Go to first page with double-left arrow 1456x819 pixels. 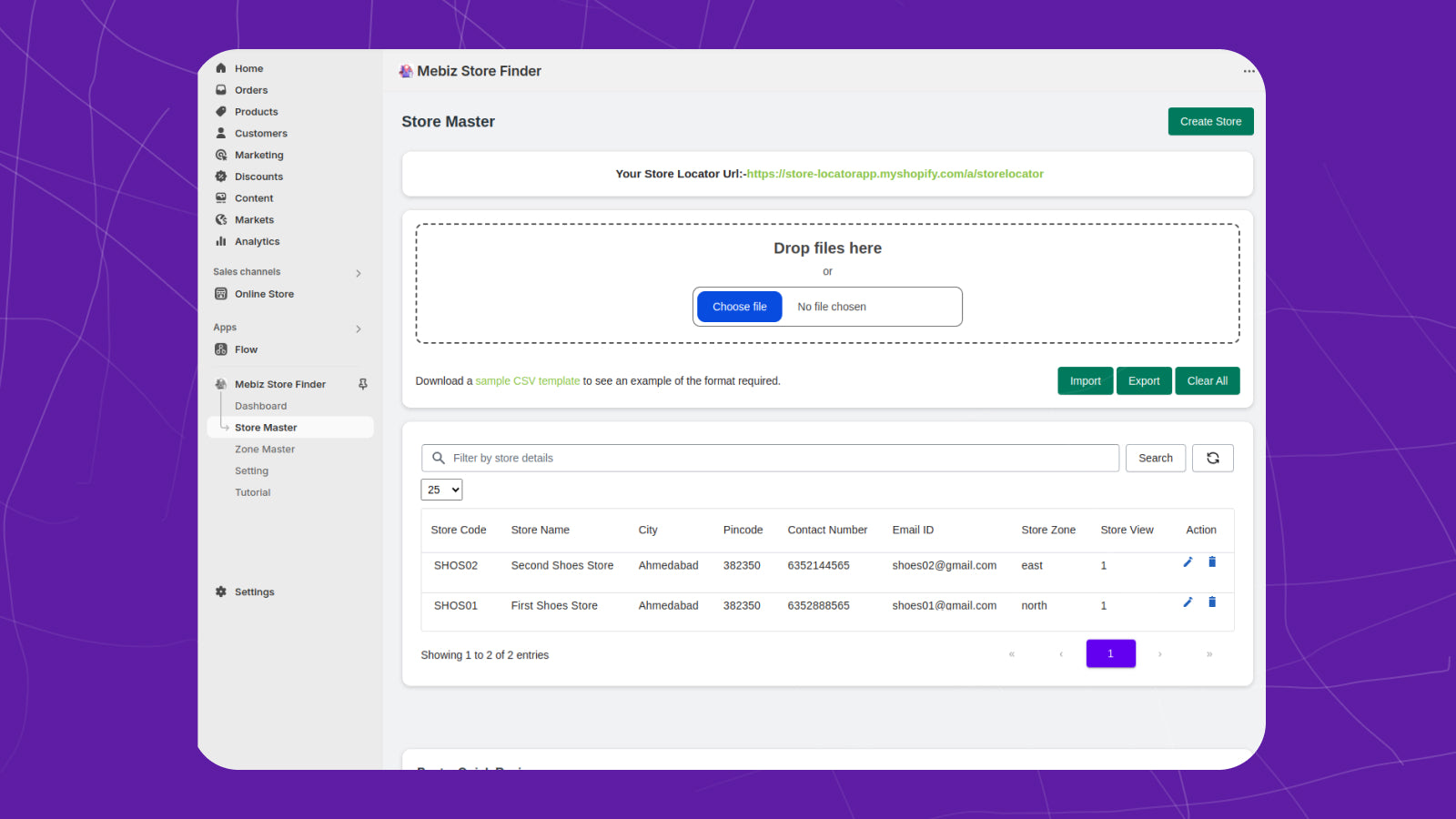pos(1012,653)
